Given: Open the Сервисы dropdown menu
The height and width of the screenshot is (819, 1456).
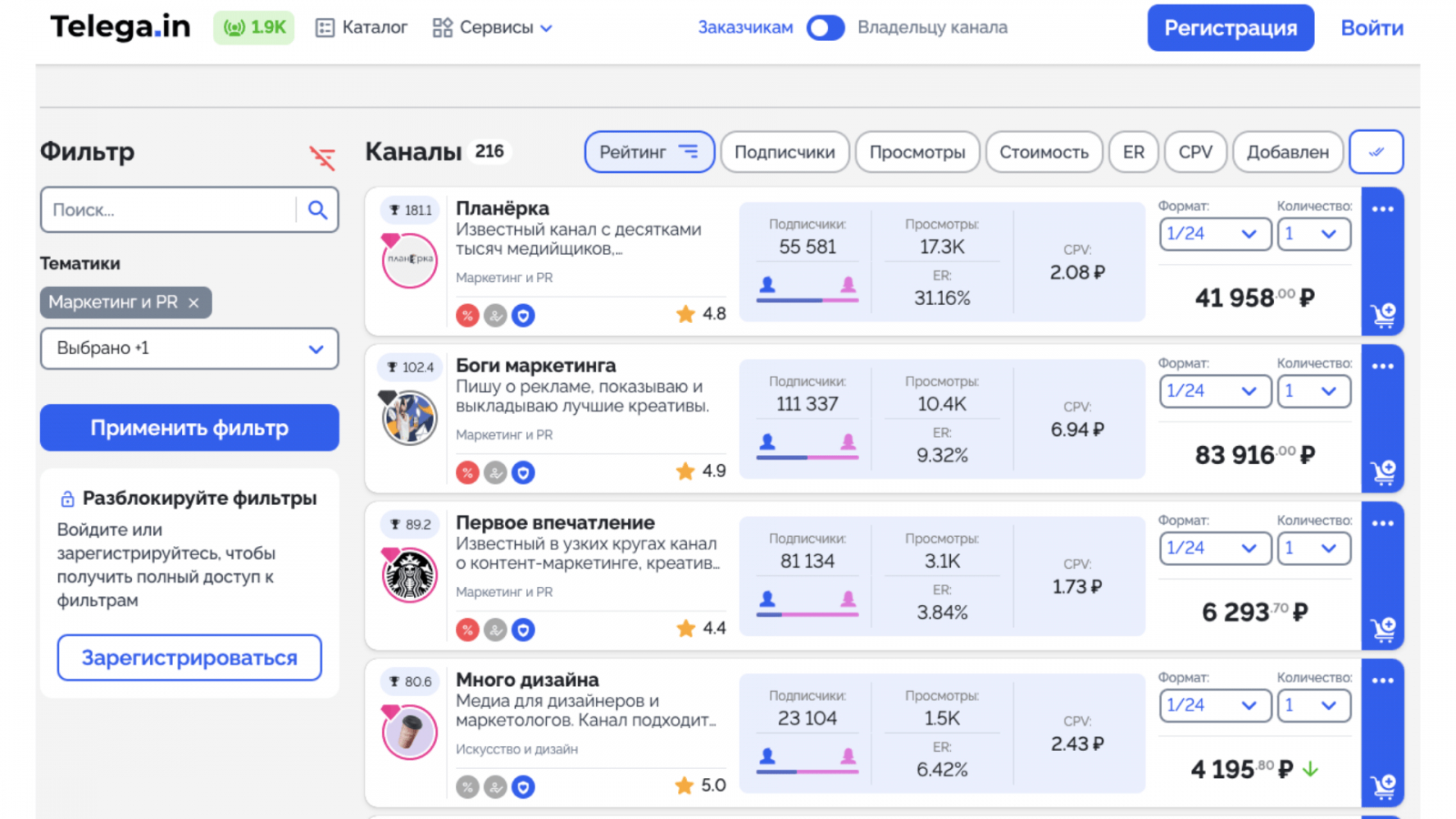Looking at the screenshot, I should tap(492, 28).
